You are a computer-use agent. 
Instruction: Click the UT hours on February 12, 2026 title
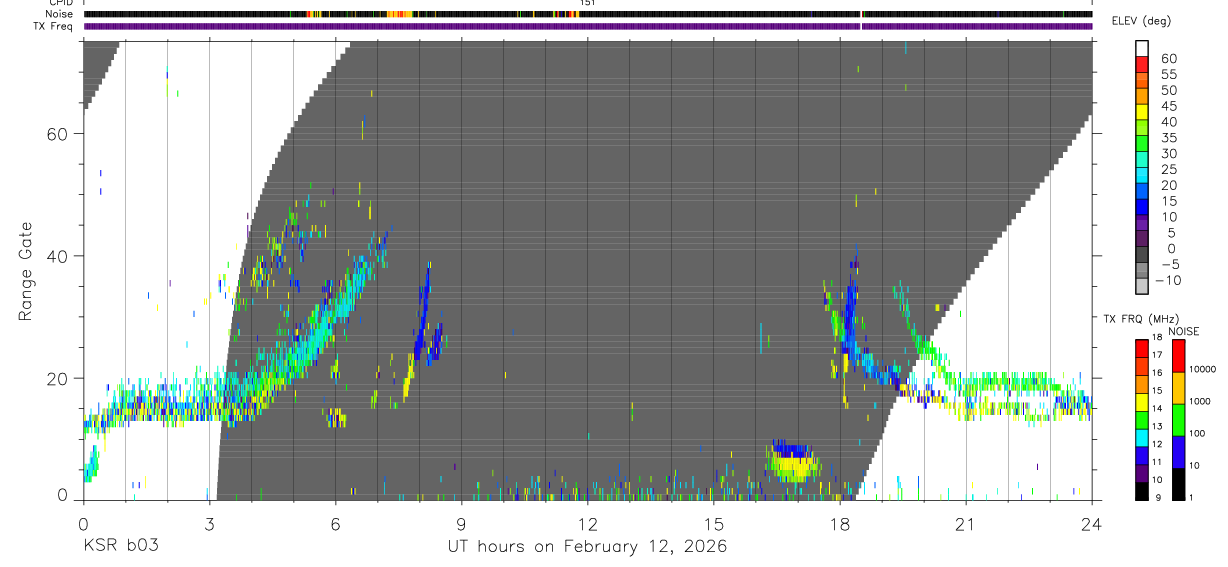(587, 546)
